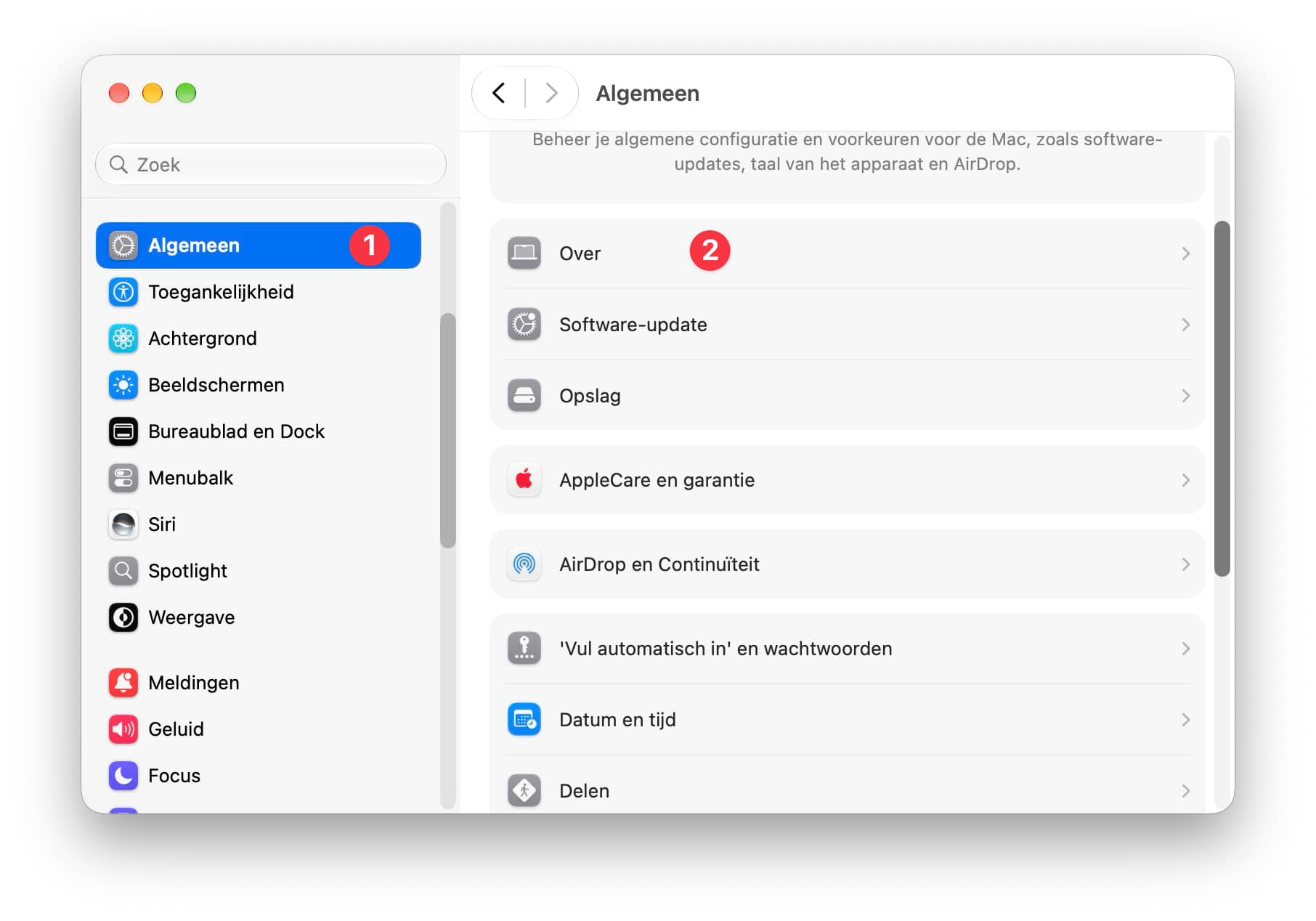Open the Delen row chevron
The width and height of the screenshot is (1316, 921).
coord(1185,791)
